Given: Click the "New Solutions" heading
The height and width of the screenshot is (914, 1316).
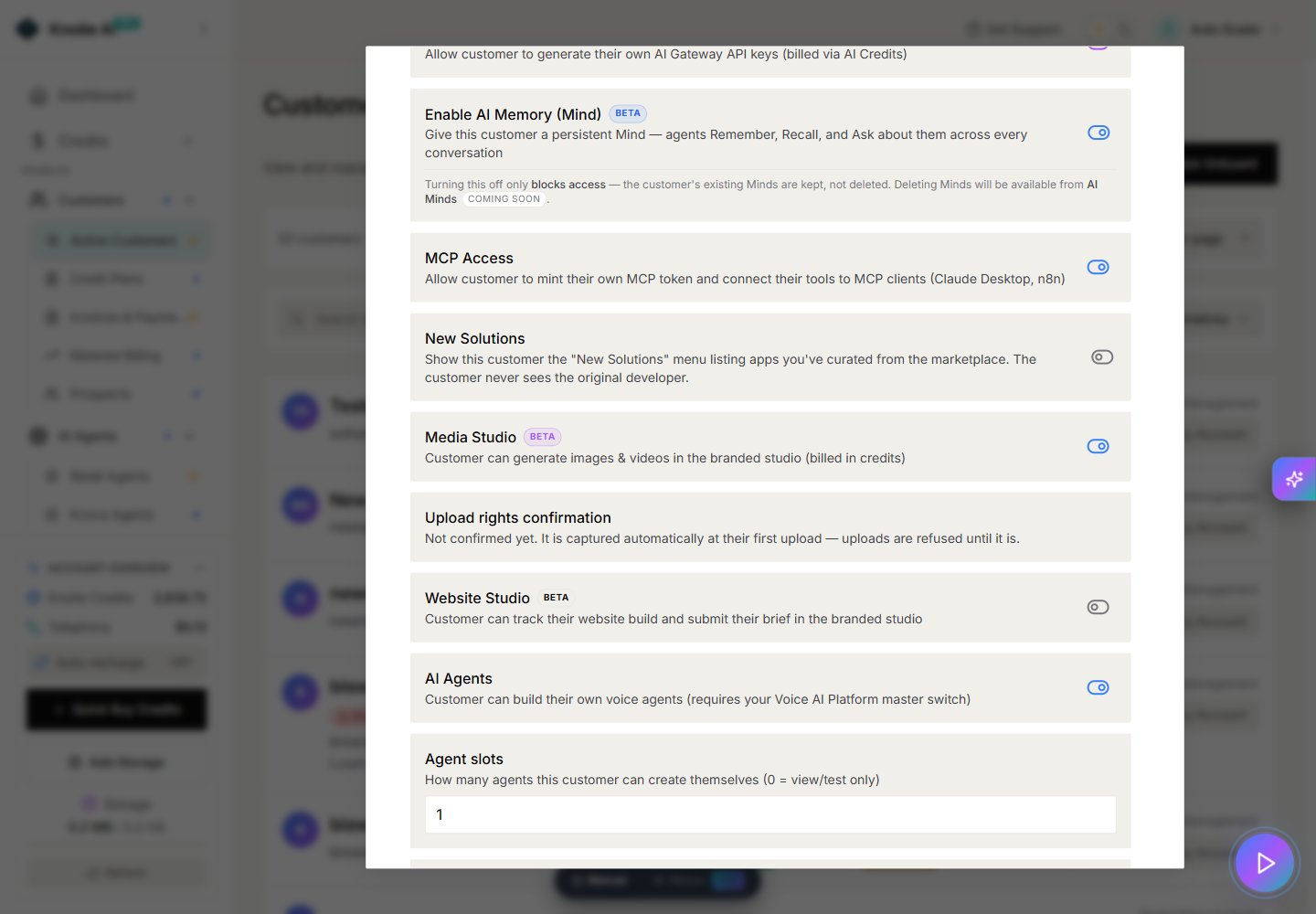Looking at the screenshot, I should 475,339.
